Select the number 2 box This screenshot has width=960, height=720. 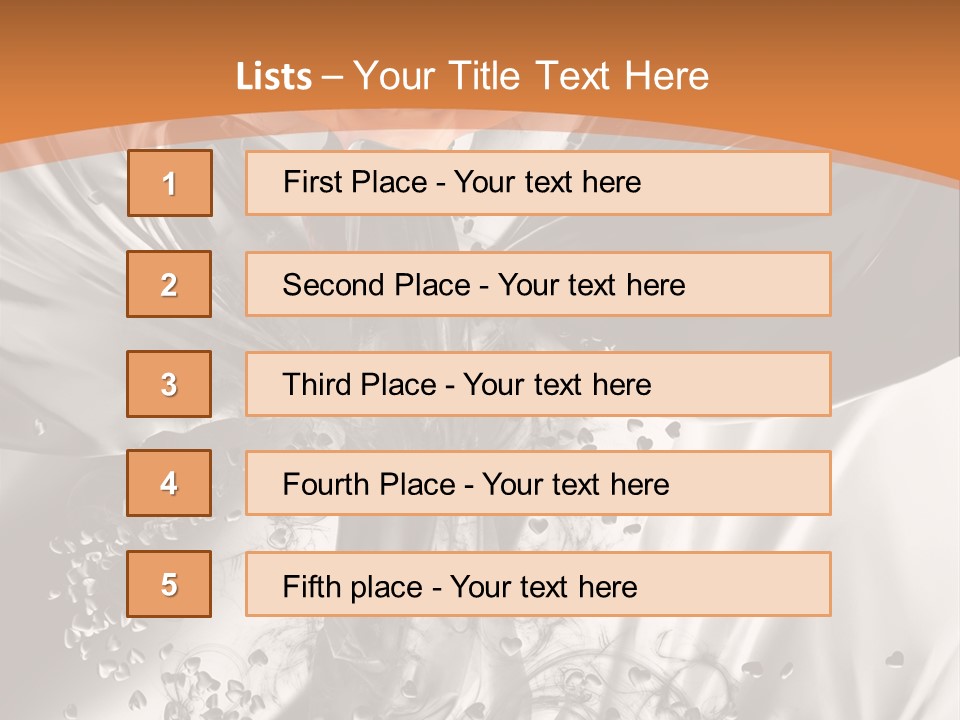[x=169, y=284]
